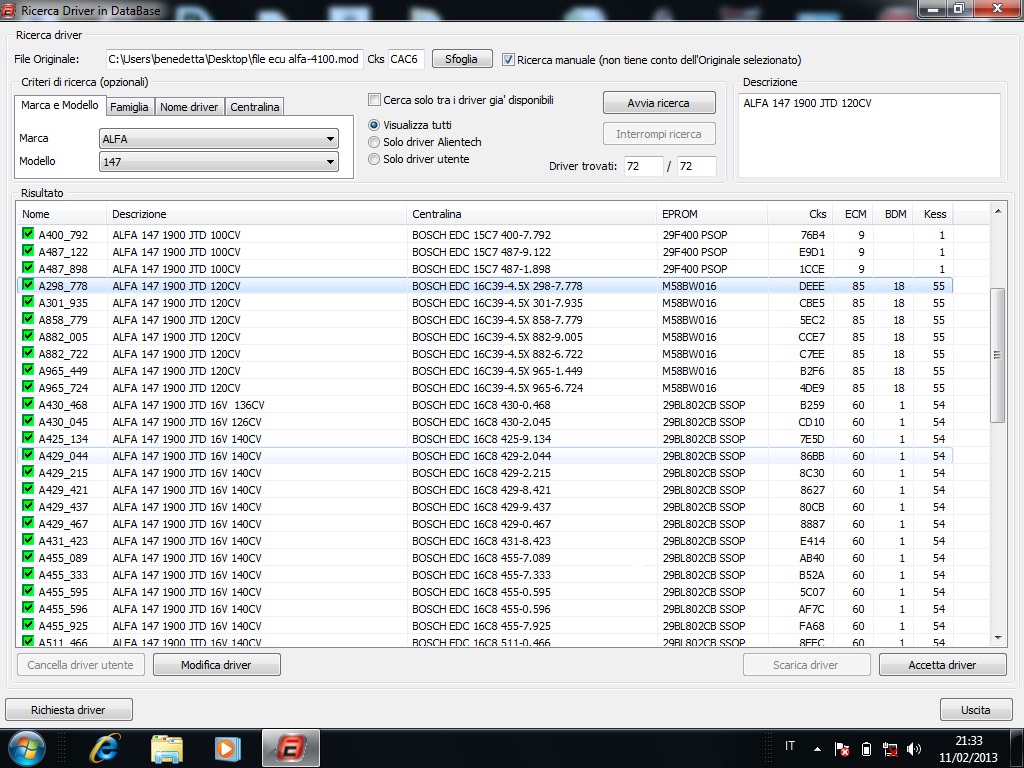
Task: Click the Action Center flag tray icon
Action: 842,748
